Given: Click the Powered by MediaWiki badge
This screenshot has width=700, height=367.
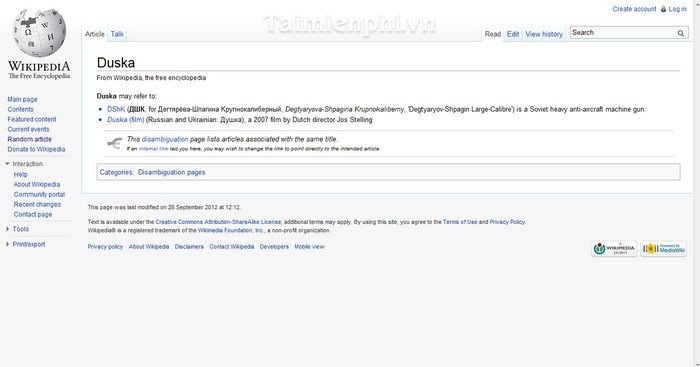Looking at the screenshot, I should click(x=663, y=249).
